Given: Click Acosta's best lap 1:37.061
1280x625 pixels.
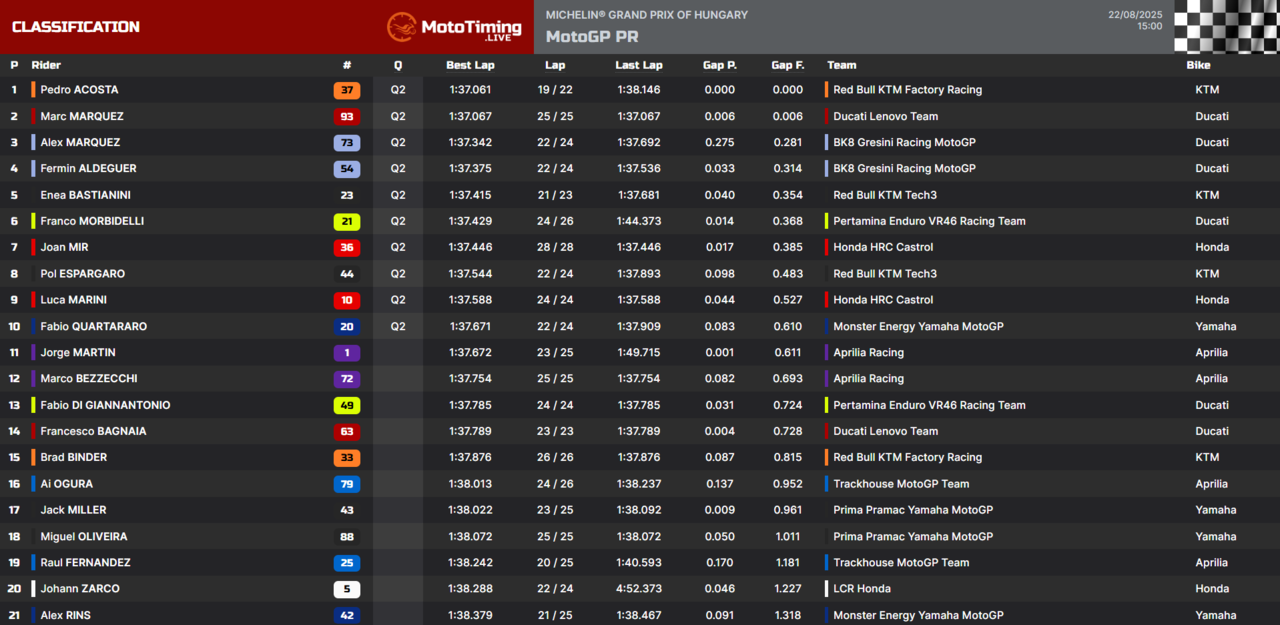Looking at the screenshot, I should [470, 90].
